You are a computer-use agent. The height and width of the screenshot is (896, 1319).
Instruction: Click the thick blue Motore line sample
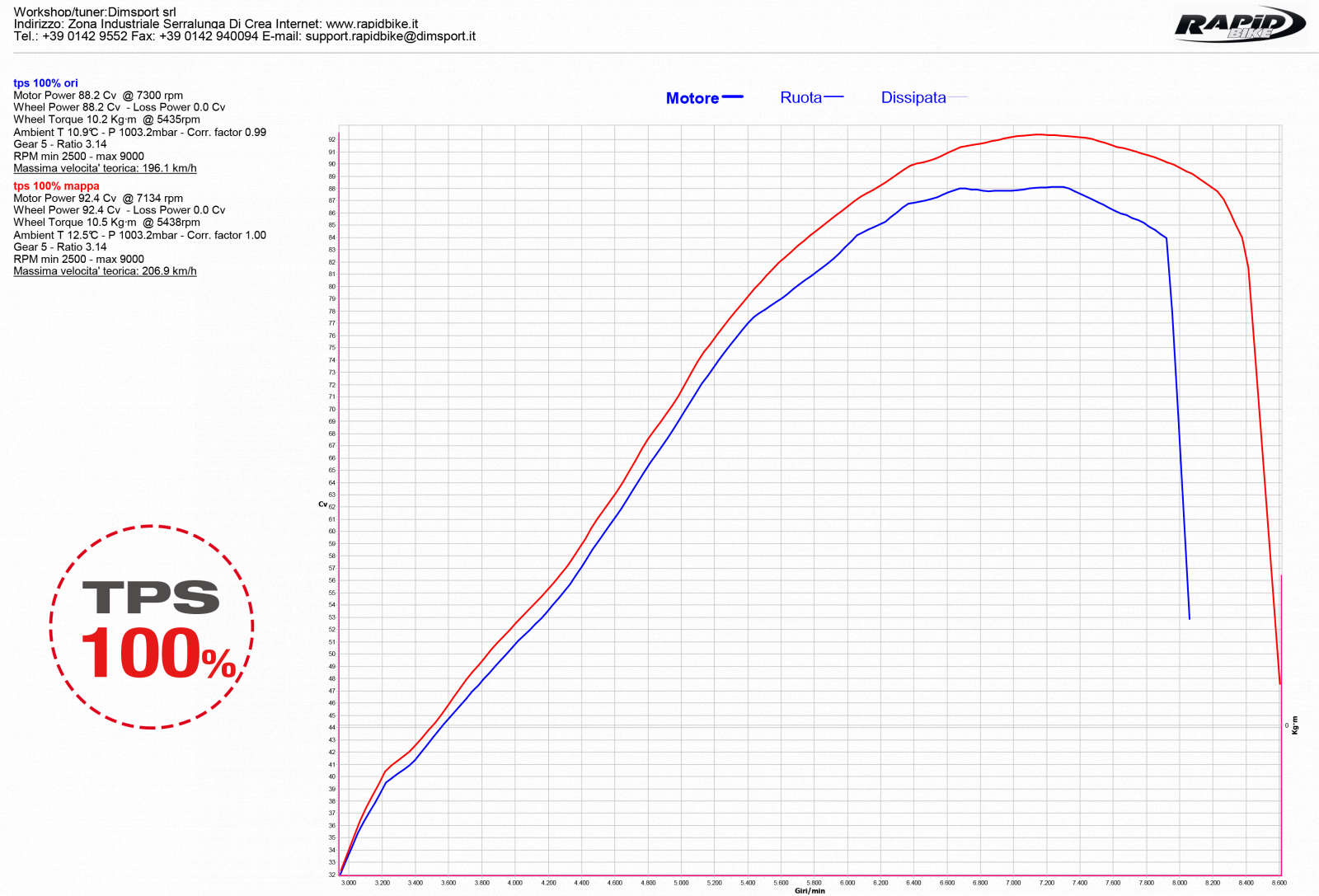point(733,97)
